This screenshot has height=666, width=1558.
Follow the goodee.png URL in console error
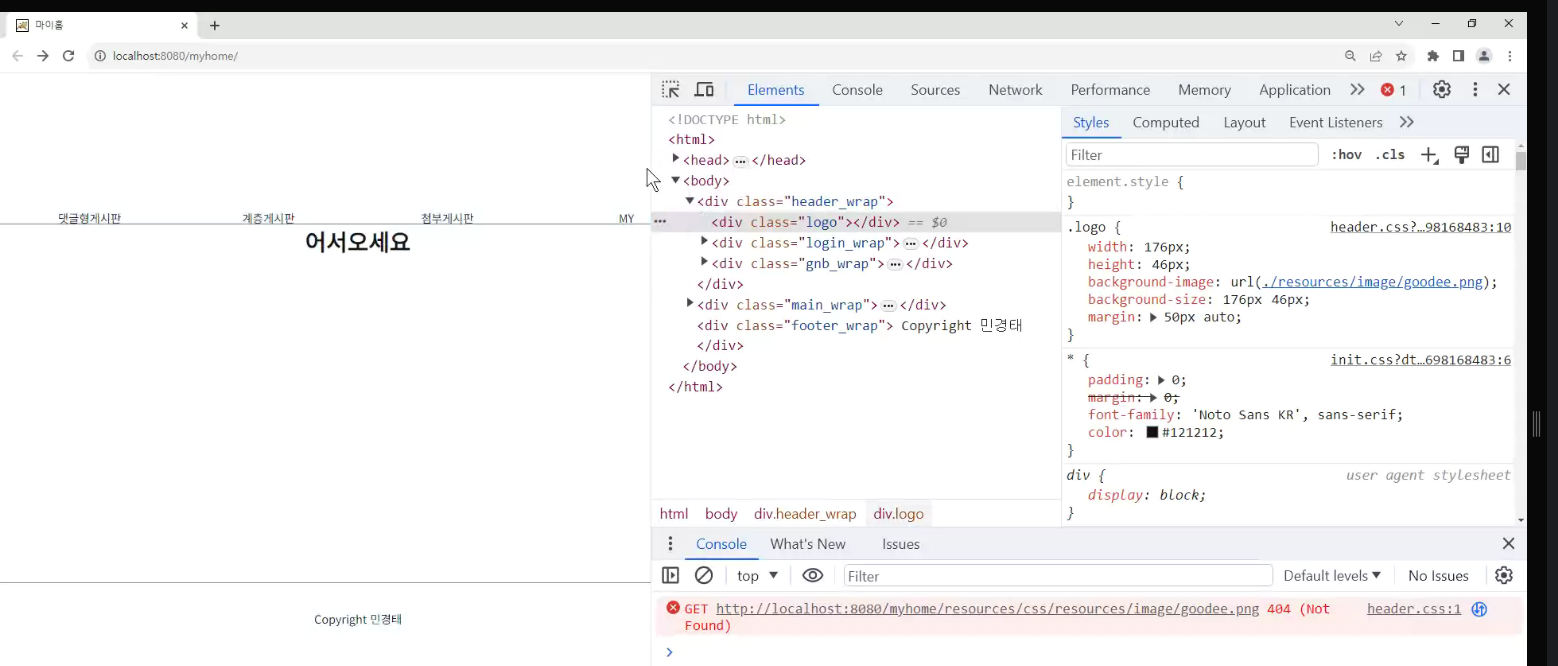pos(987,609)
